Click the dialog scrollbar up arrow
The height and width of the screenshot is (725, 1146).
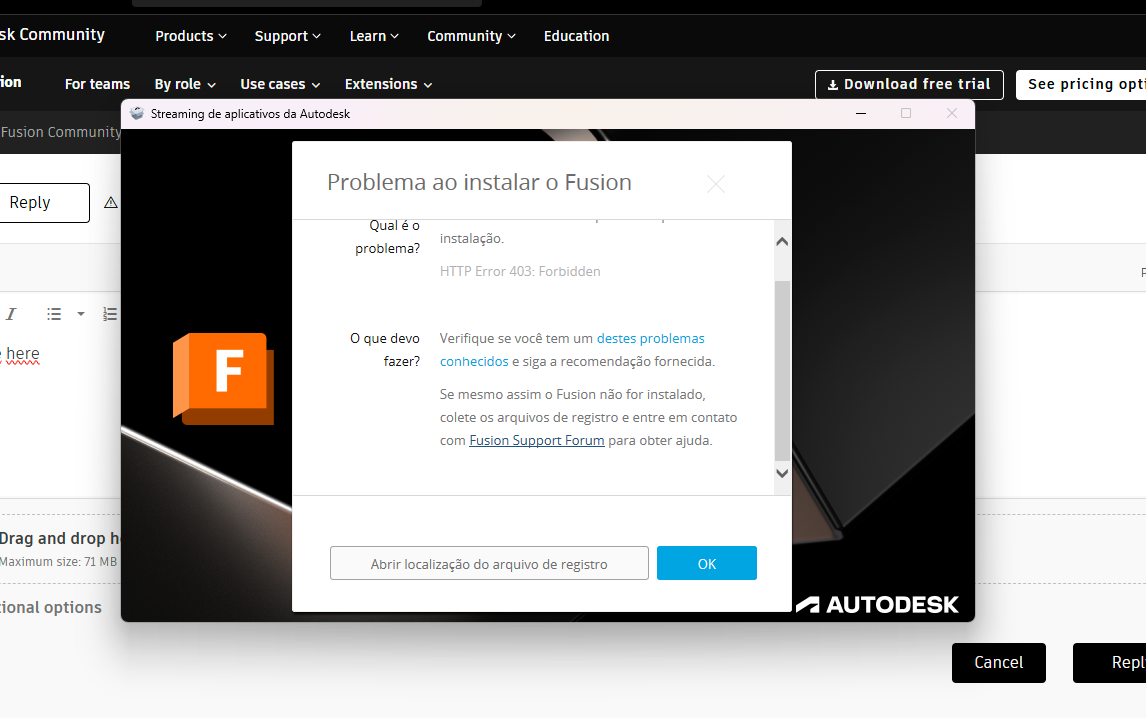pyautogui.click(x=782, y=242)
